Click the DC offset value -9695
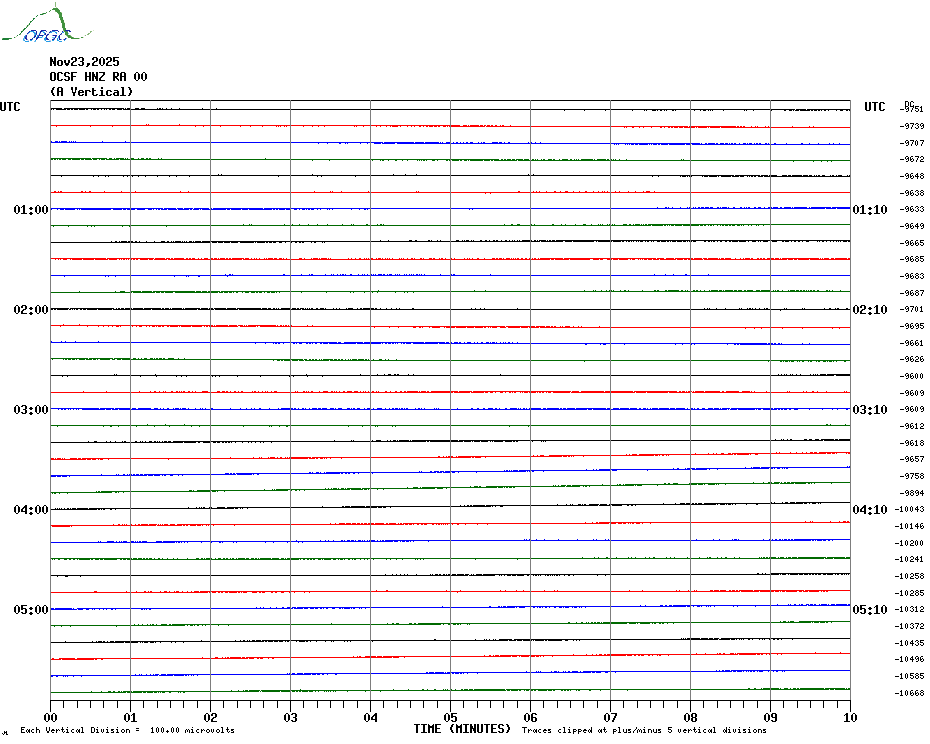This screenshot has height=744, width=930. point(912,326)
